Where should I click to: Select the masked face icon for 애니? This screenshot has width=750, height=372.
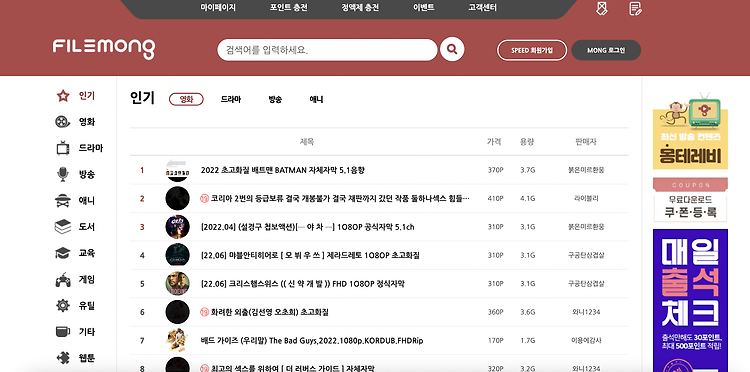(63, 200)
